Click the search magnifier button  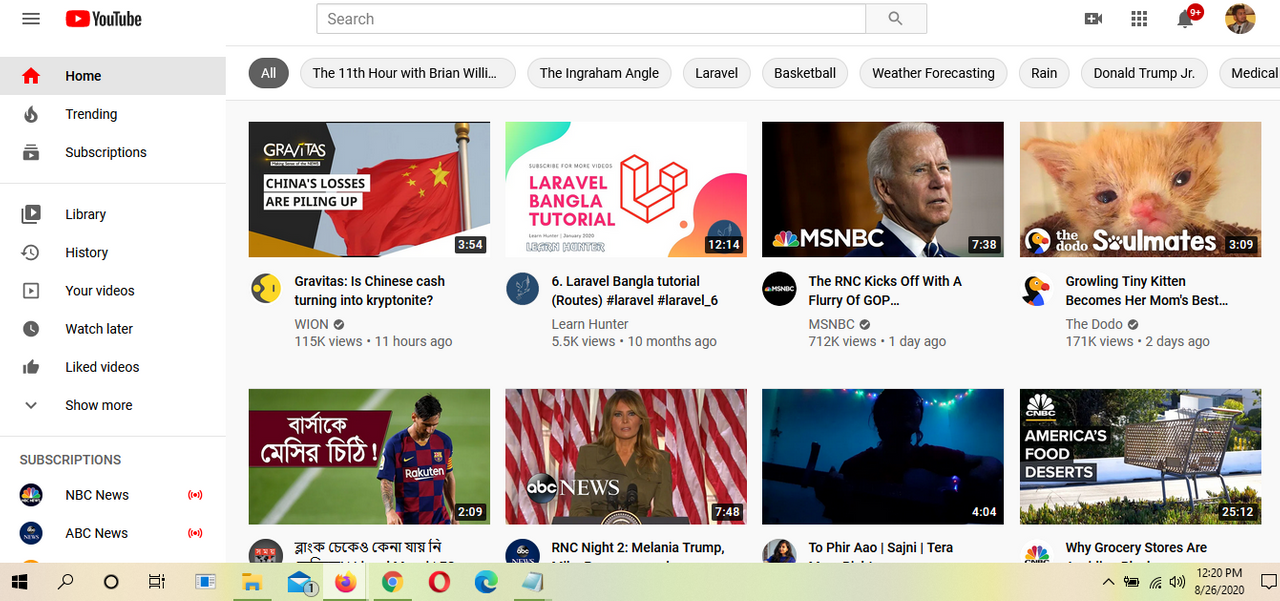[x=895, y=19]
